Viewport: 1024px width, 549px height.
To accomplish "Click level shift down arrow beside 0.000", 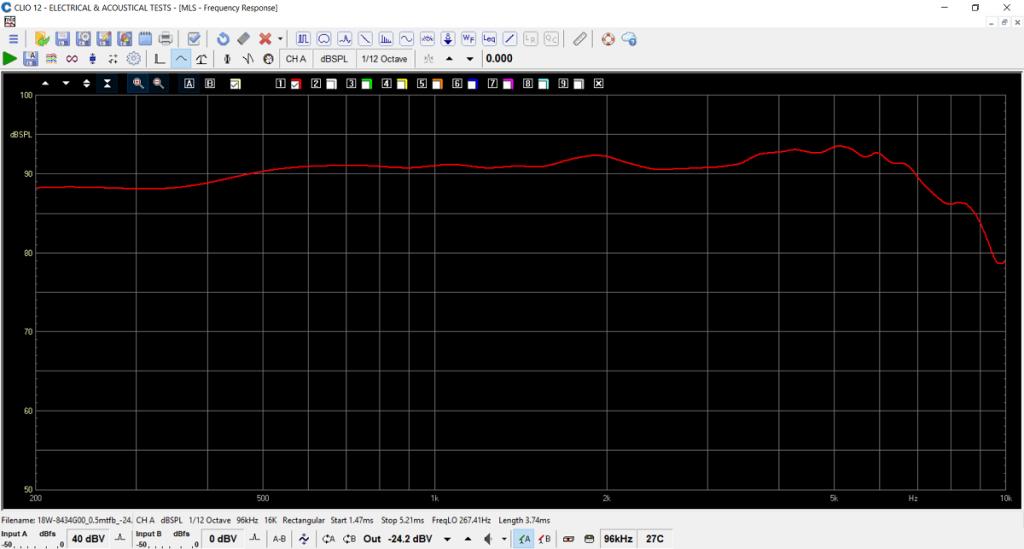I will tap(470, 59).
